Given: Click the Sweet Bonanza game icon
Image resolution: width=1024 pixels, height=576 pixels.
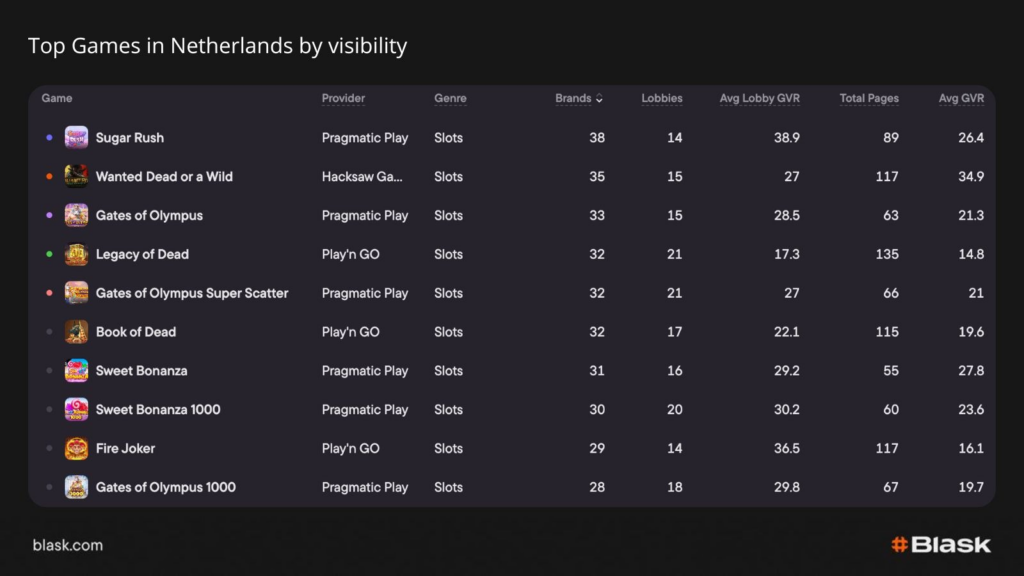Looking at the screenshot, I should click(77, 371).
